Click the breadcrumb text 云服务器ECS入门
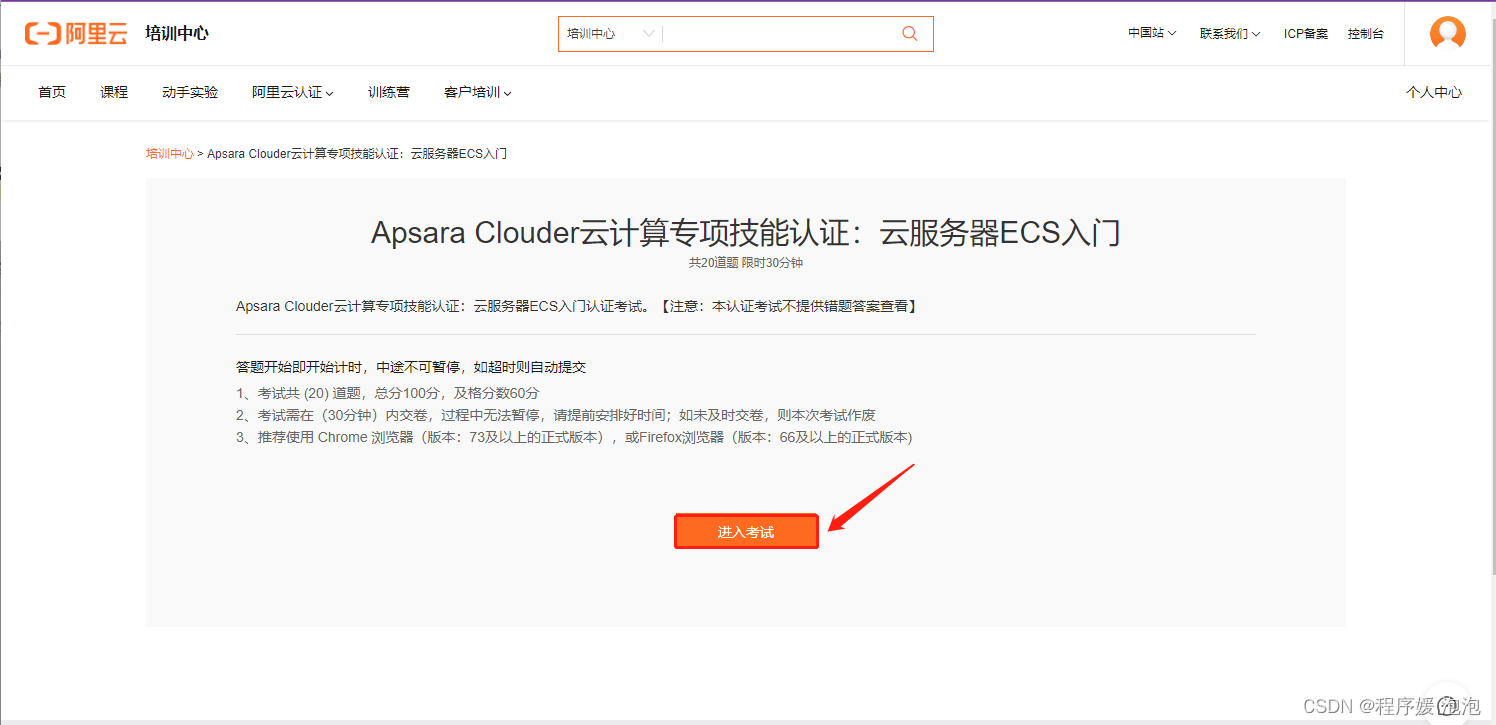 459,154
